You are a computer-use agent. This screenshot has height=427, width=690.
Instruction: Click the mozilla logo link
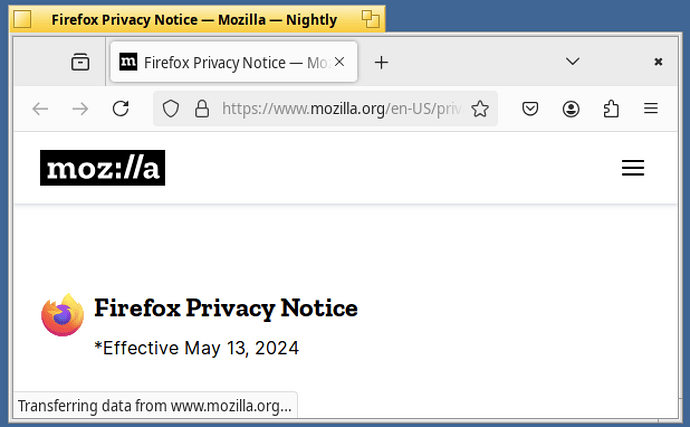[103, 168]
